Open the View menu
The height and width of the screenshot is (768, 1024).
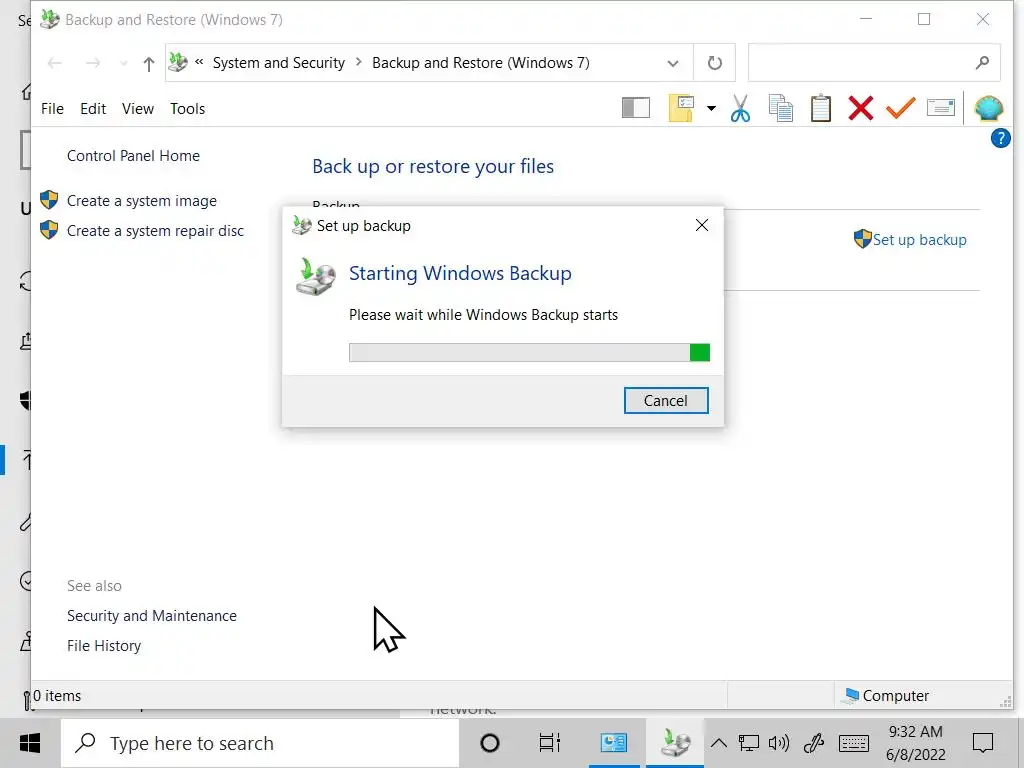pos(138,108)
